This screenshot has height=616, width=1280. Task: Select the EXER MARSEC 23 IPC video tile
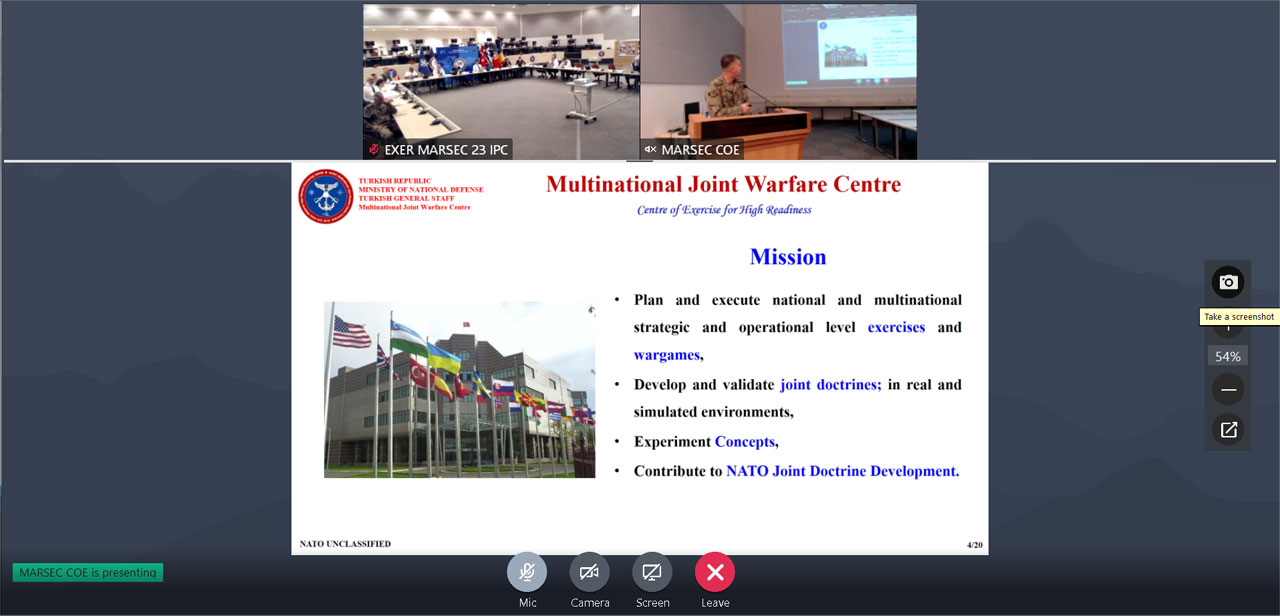click(x=501, y=75)
